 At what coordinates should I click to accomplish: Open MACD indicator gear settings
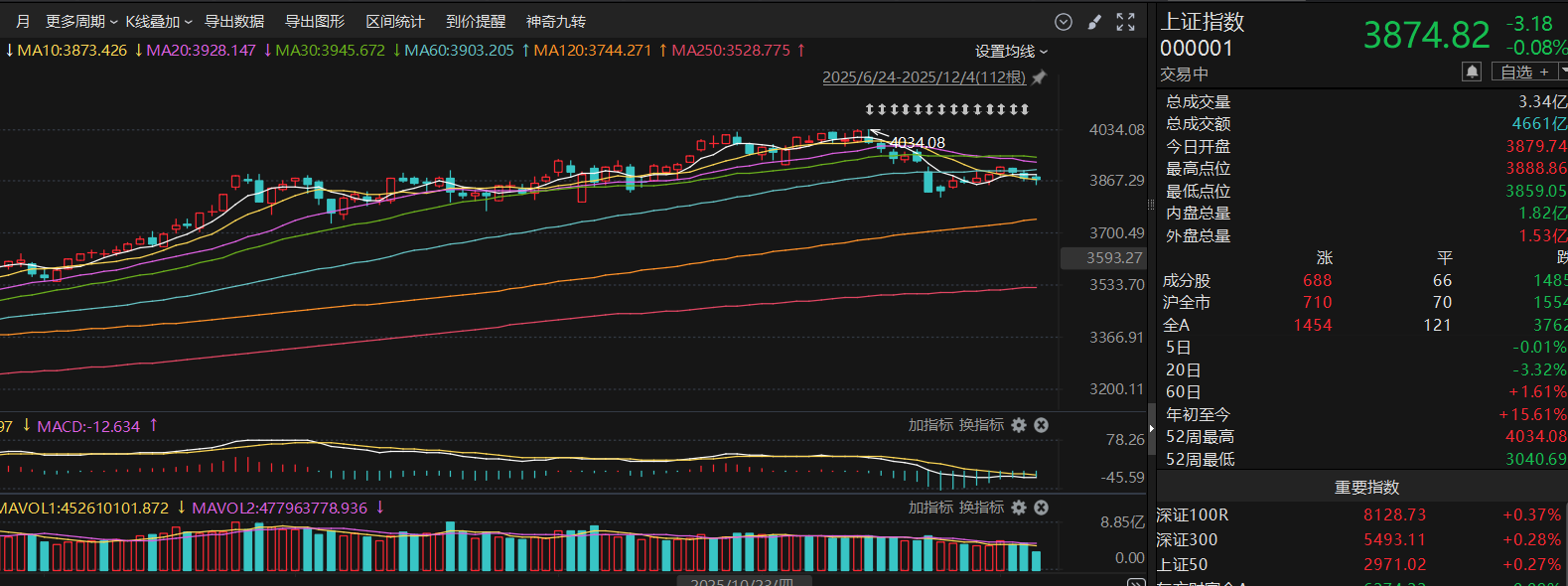pyautogui.click(x=1019, y=425)
